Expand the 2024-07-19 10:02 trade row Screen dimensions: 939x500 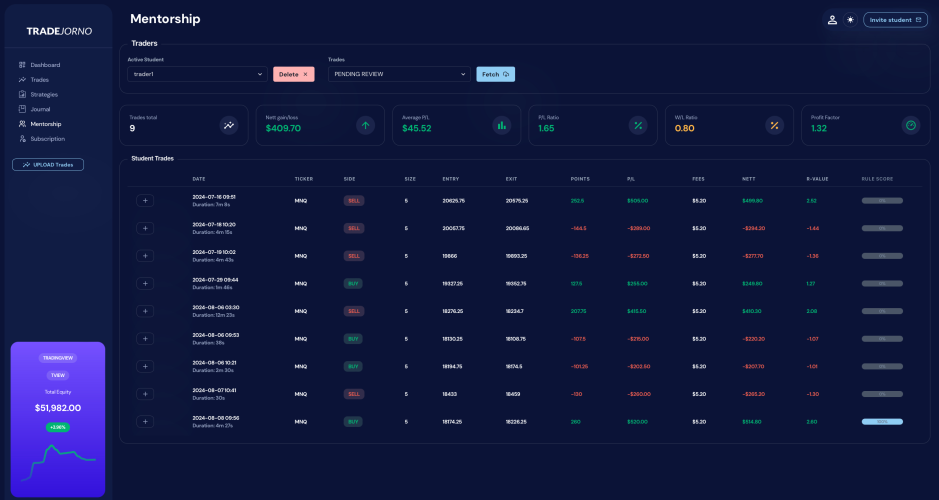145,256
